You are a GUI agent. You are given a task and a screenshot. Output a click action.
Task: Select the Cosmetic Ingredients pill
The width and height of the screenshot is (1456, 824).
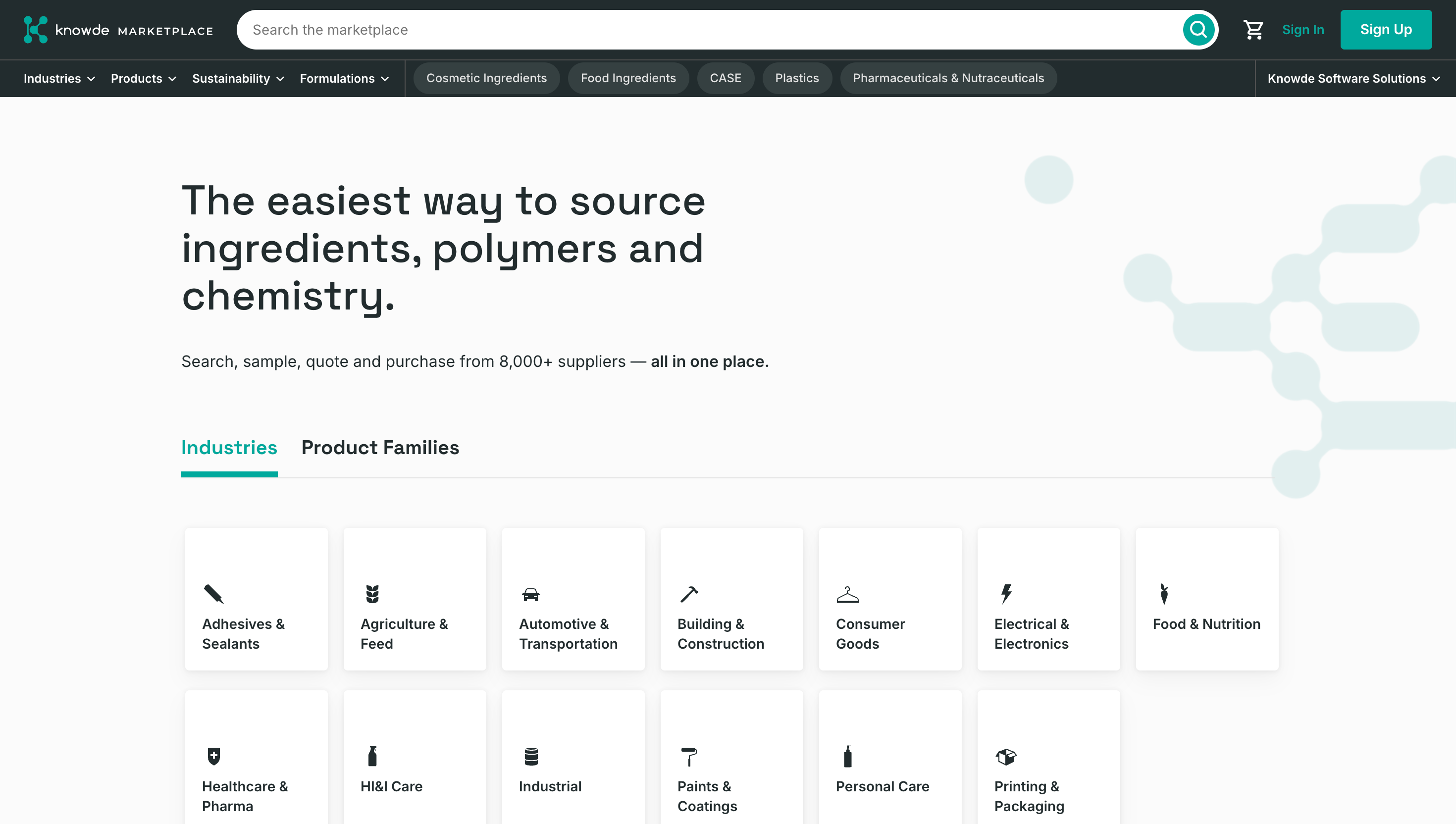(x=486, y=78)
